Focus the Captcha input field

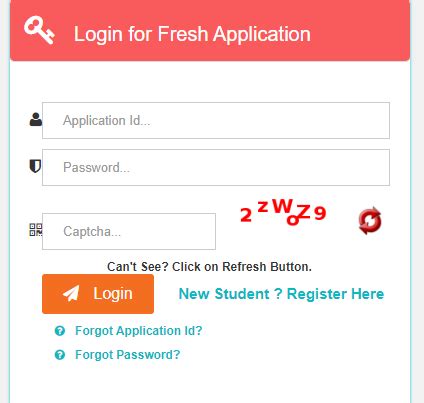129,231
